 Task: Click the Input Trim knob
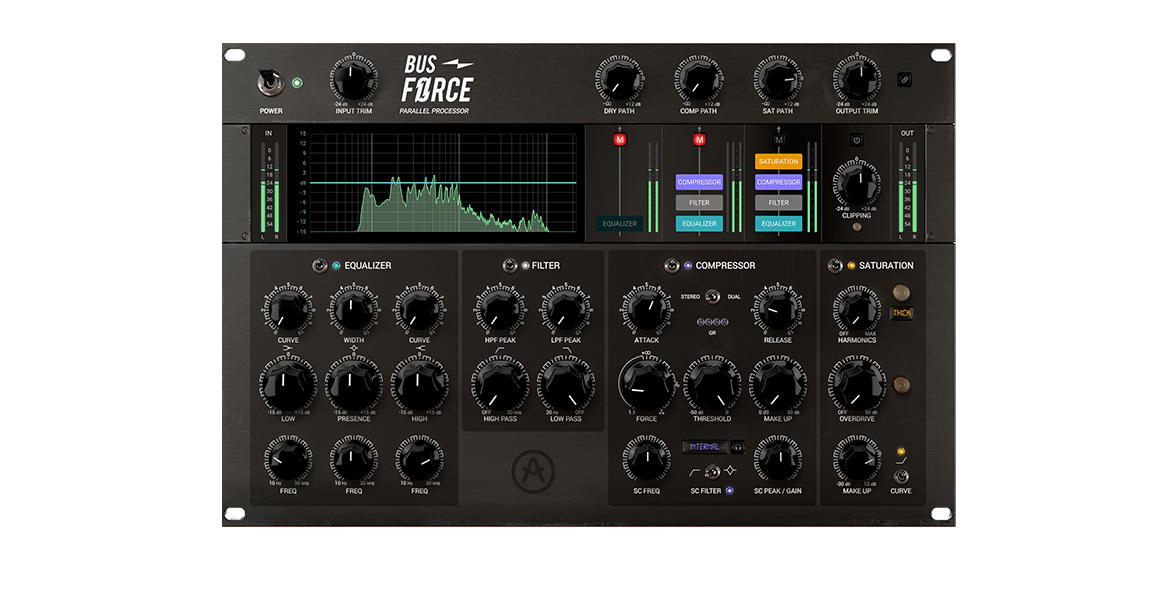(x=354, y=78)
